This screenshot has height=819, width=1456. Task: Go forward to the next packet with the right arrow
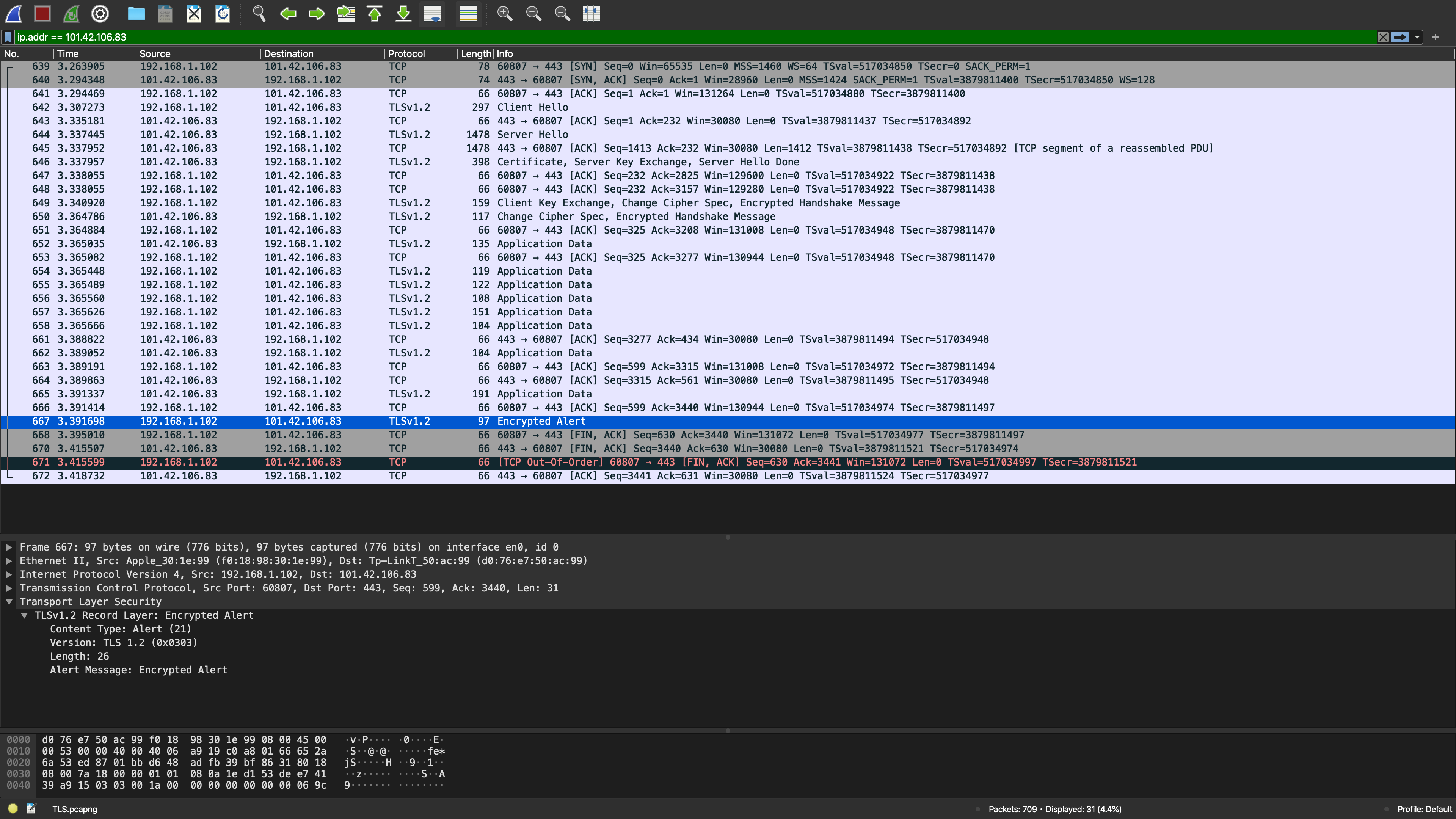point(317,14)
